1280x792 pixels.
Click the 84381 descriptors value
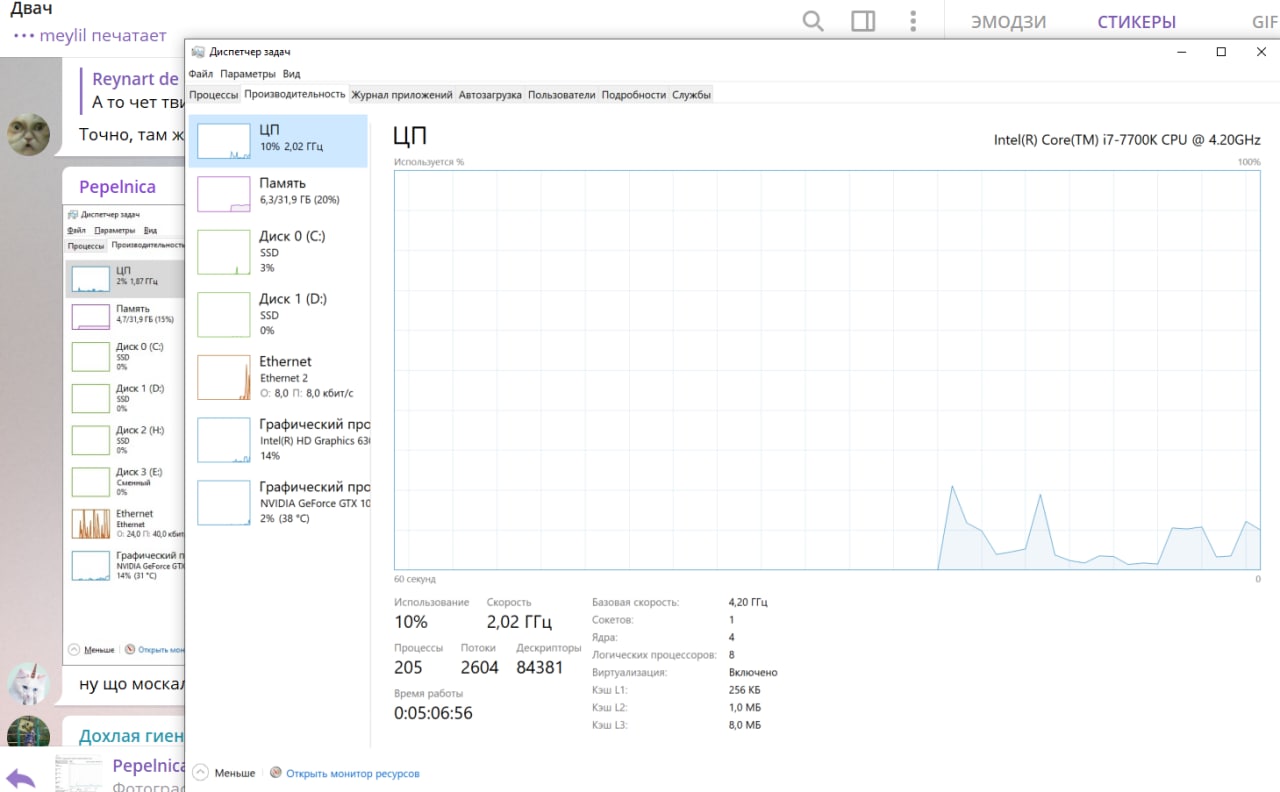[x=540, y=668]
